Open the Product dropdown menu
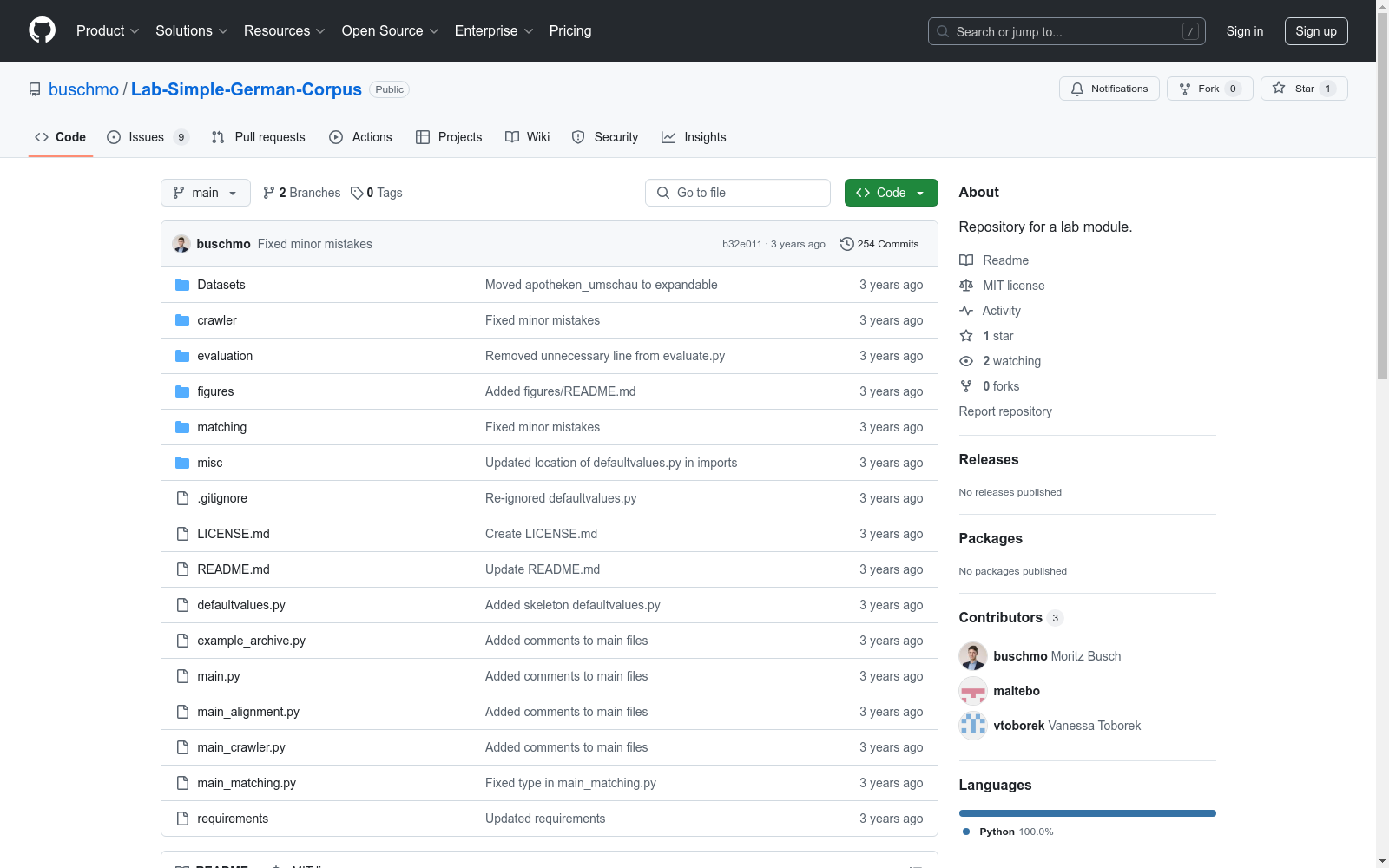 (x=108, y=30)
